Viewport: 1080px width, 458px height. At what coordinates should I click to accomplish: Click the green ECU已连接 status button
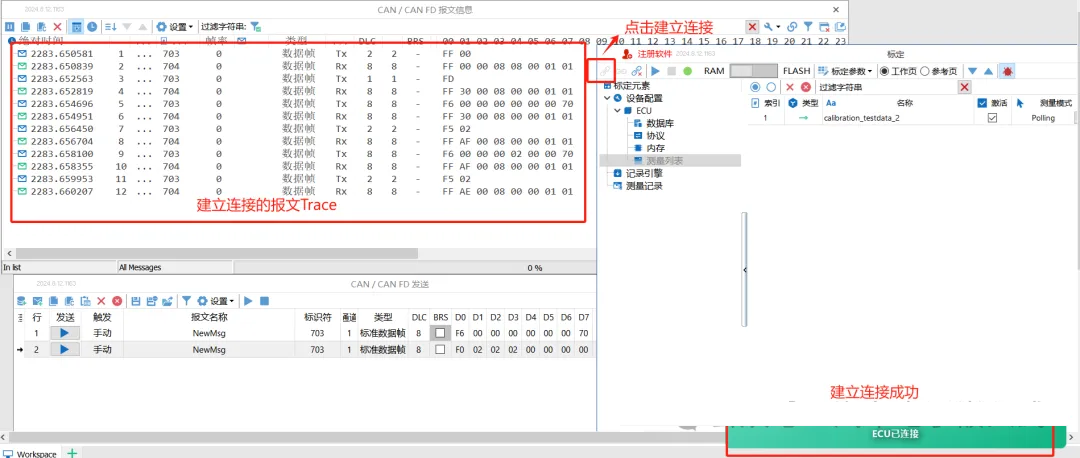click(x=894, y=433)
